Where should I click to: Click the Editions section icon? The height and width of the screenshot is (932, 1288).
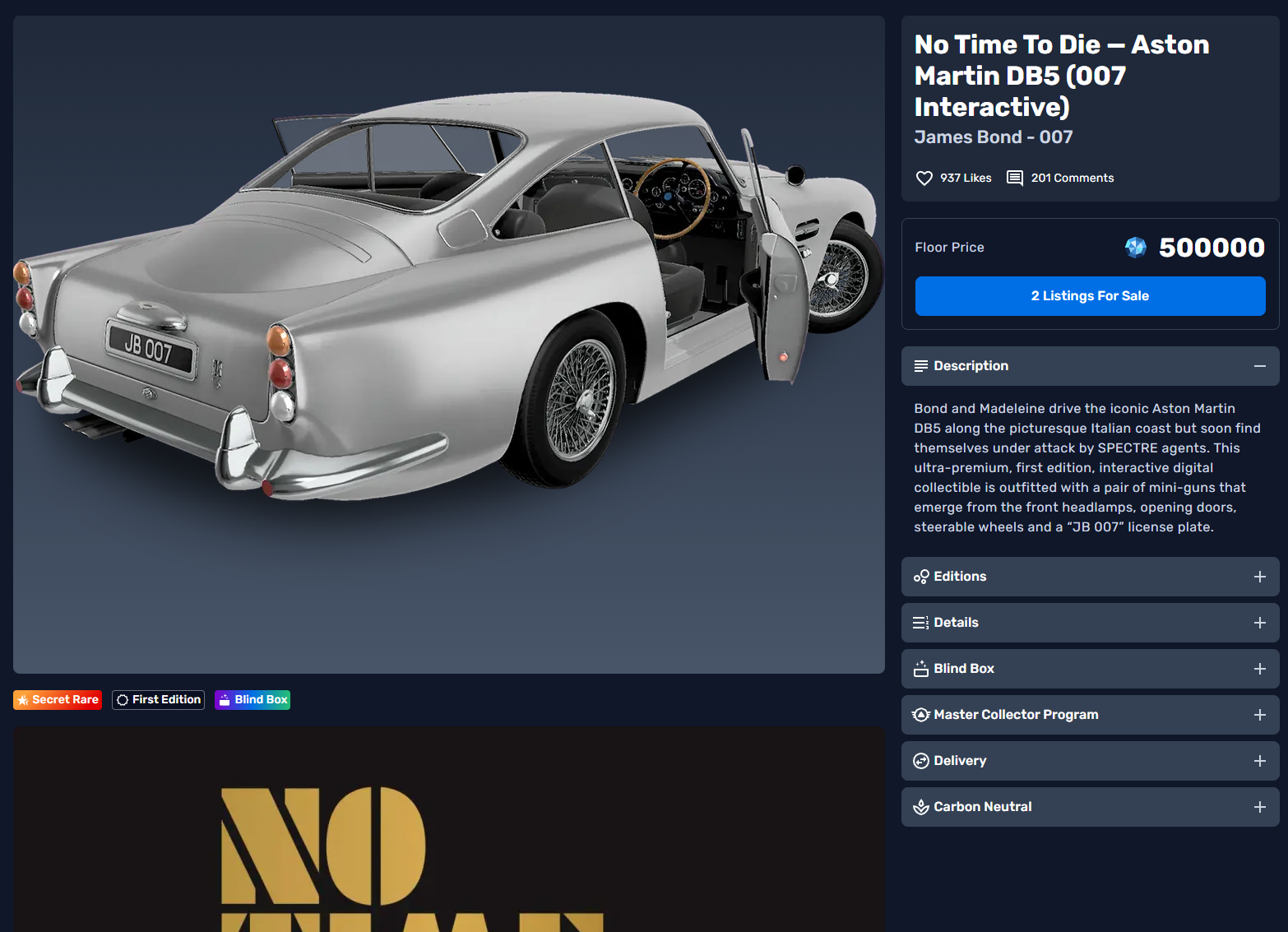coord(921,577)
